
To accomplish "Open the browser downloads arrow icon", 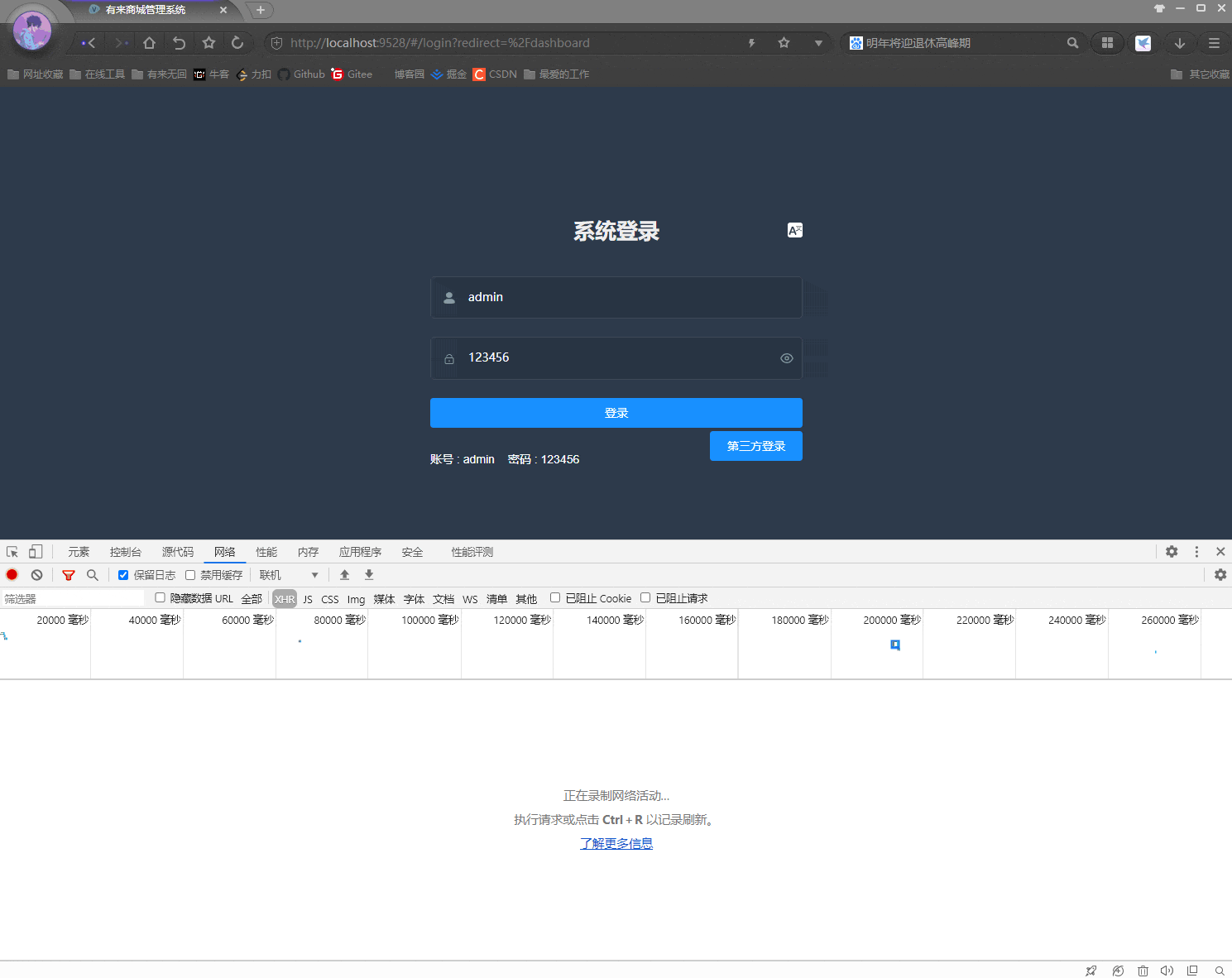I will point(1180,43).
